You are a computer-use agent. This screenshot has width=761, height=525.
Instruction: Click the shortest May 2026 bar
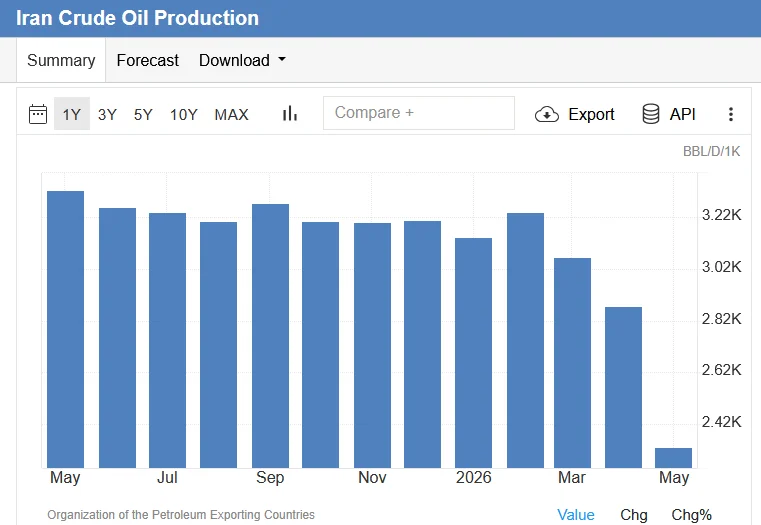(x=673, y=458)
